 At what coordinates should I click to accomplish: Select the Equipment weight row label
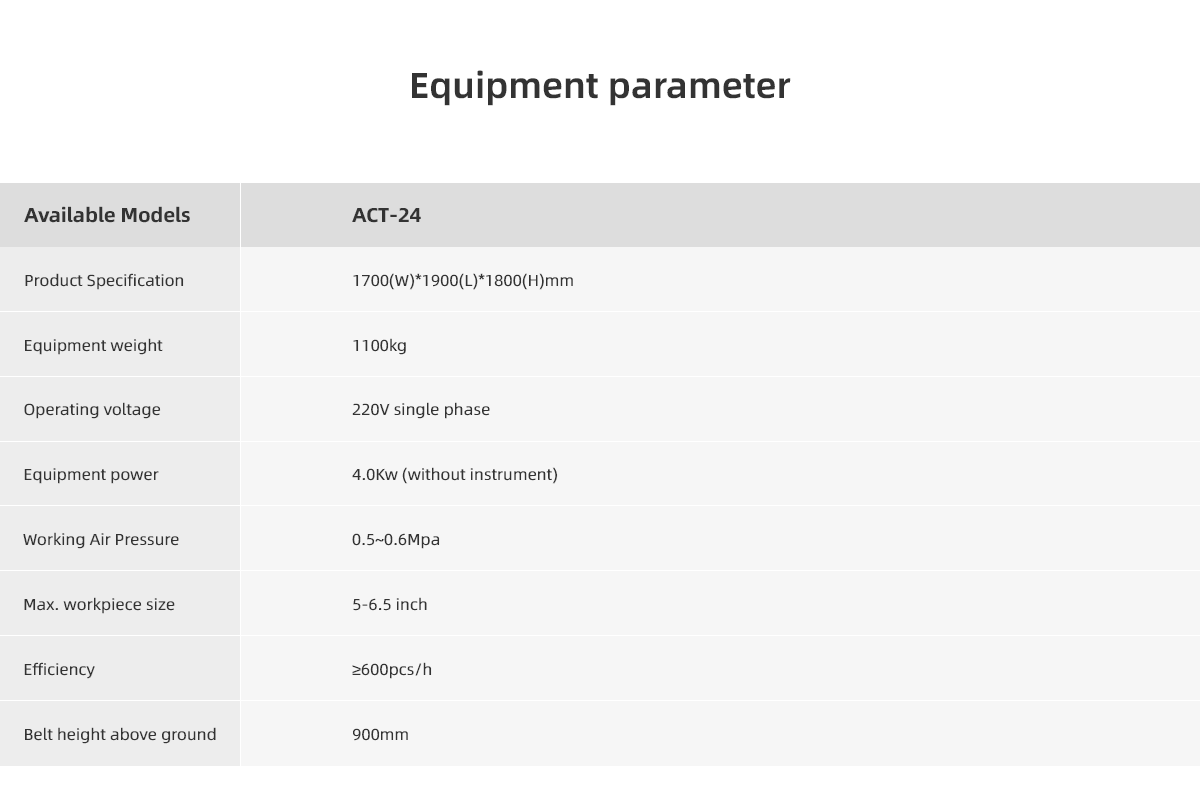pos(93,345)
